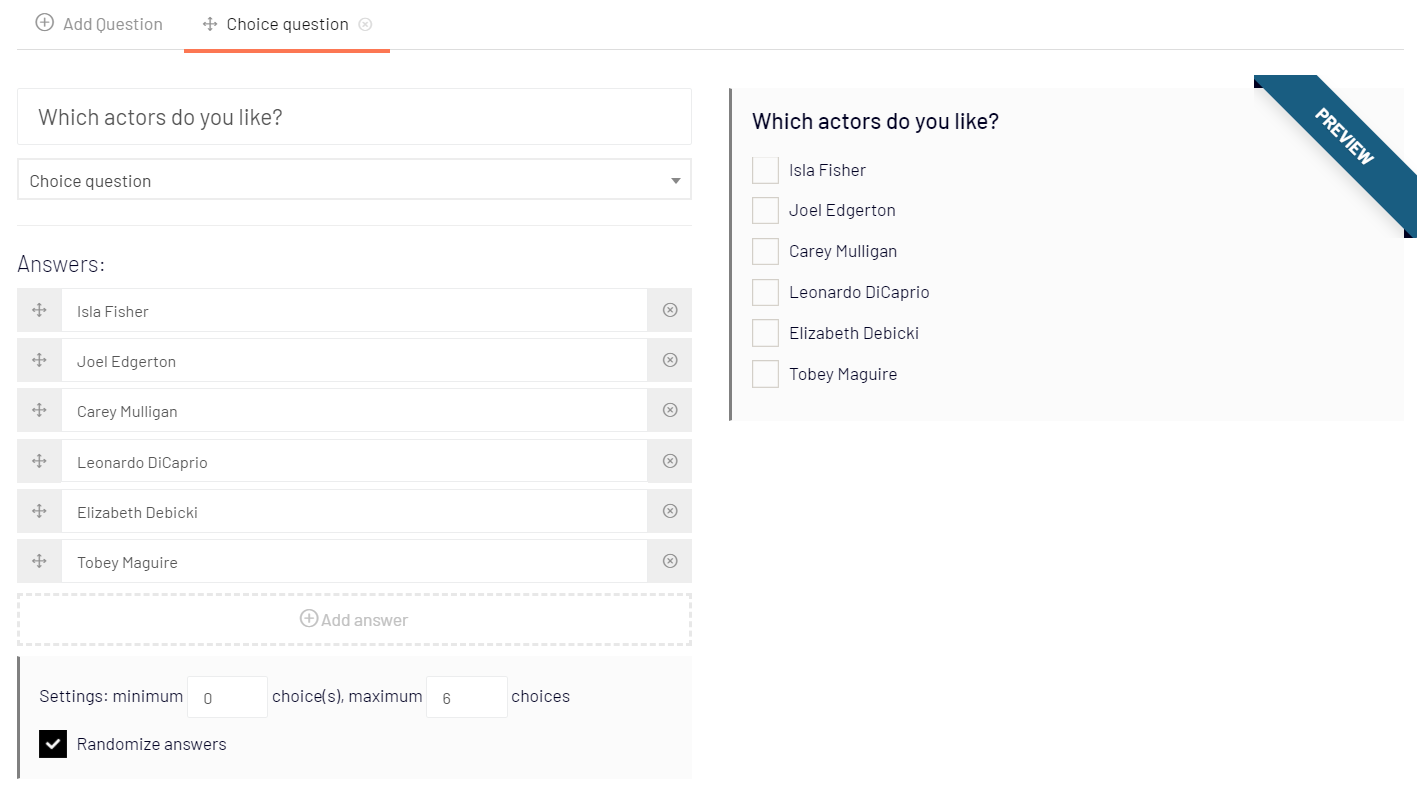1422x792 pixels.
Task: Check Carey Mulligan in the preview
Action: point(765,251)
